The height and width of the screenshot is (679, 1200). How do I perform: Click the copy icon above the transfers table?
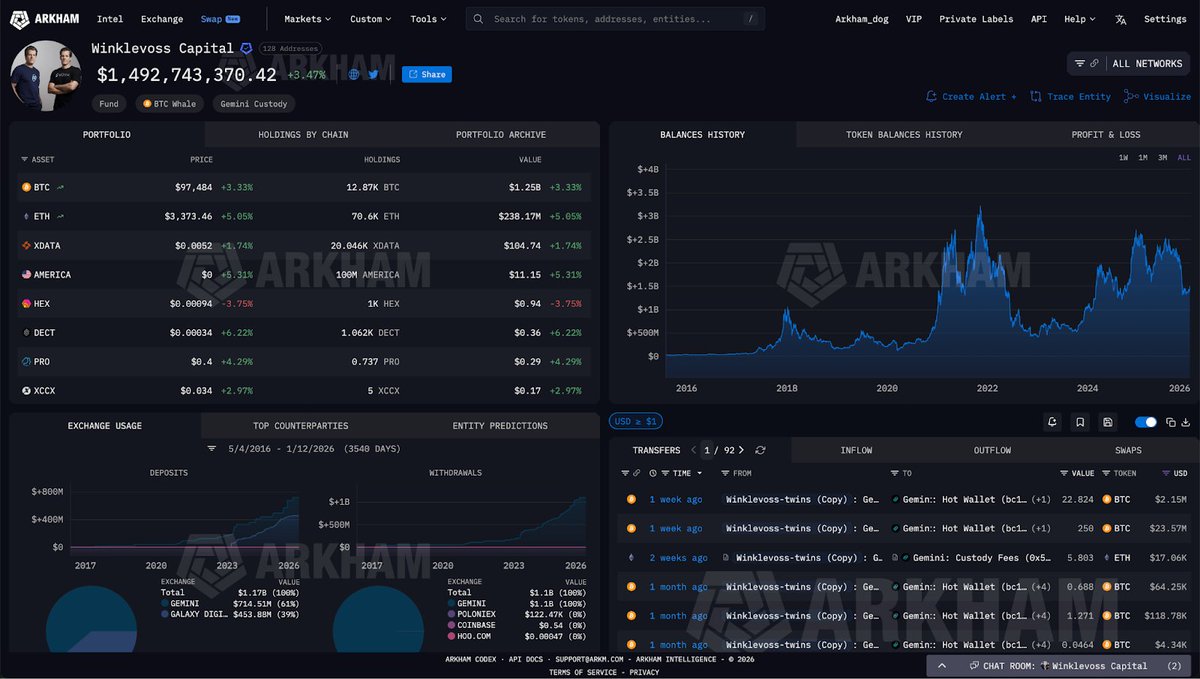coord(1169,422)
